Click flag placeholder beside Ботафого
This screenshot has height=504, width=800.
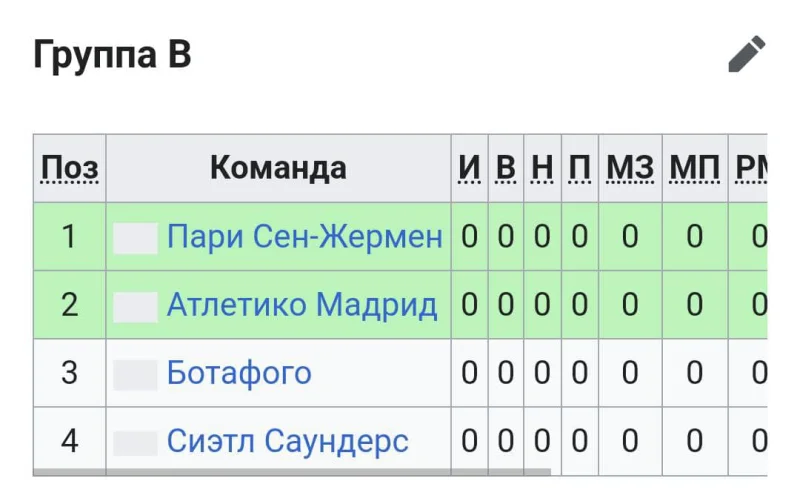tap(135, 374)
